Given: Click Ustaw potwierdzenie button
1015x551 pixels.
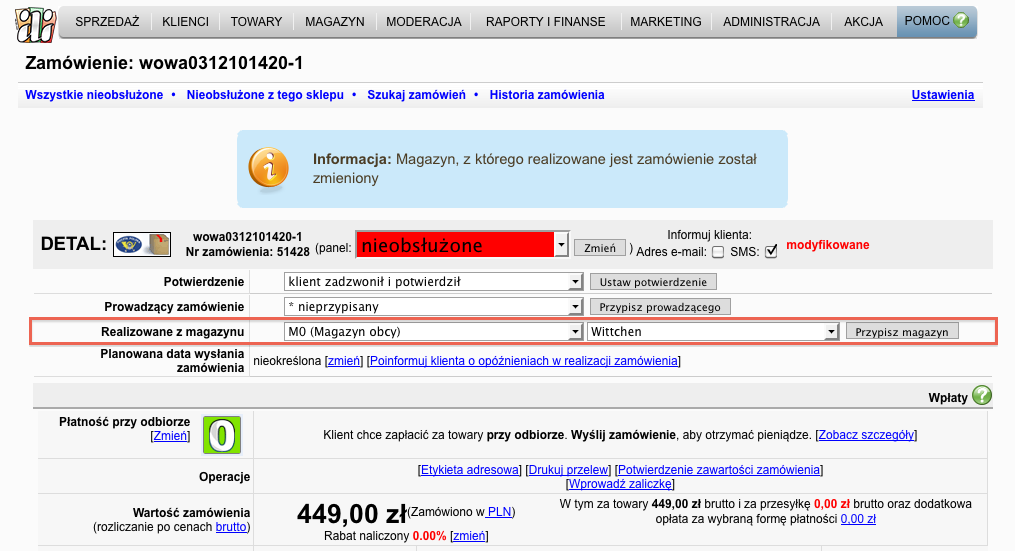Looking at the screenshot, I should click(x=653, y=282).
